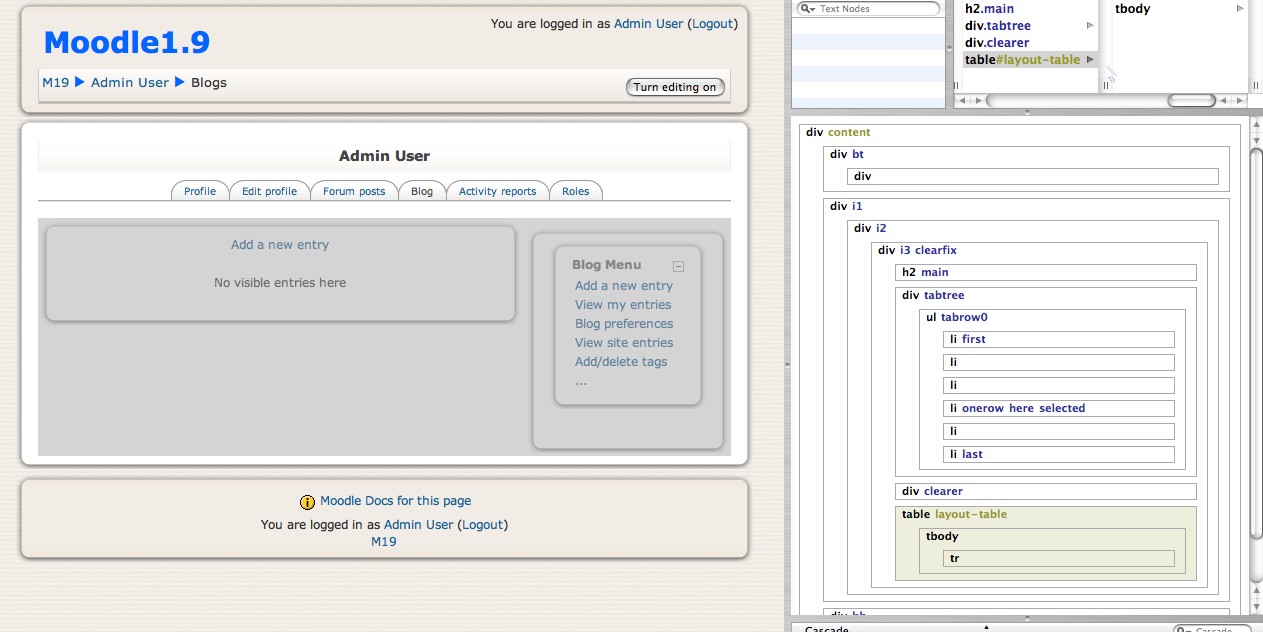This screenshot has height=632, width=1263.
Task: Open Admin User link in header login info
Action: [648, 23]
